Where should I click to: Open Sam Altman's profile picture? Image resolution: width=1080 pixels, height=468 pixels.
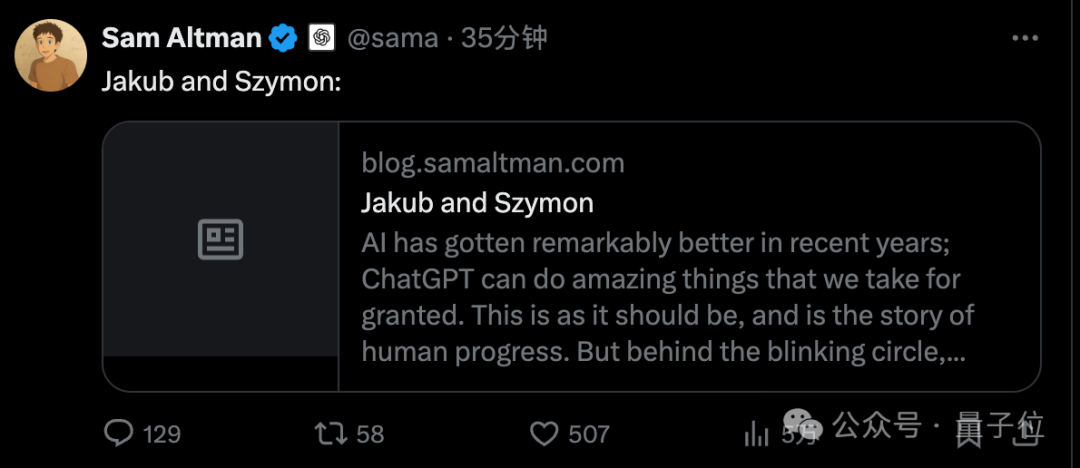point(50,55)
